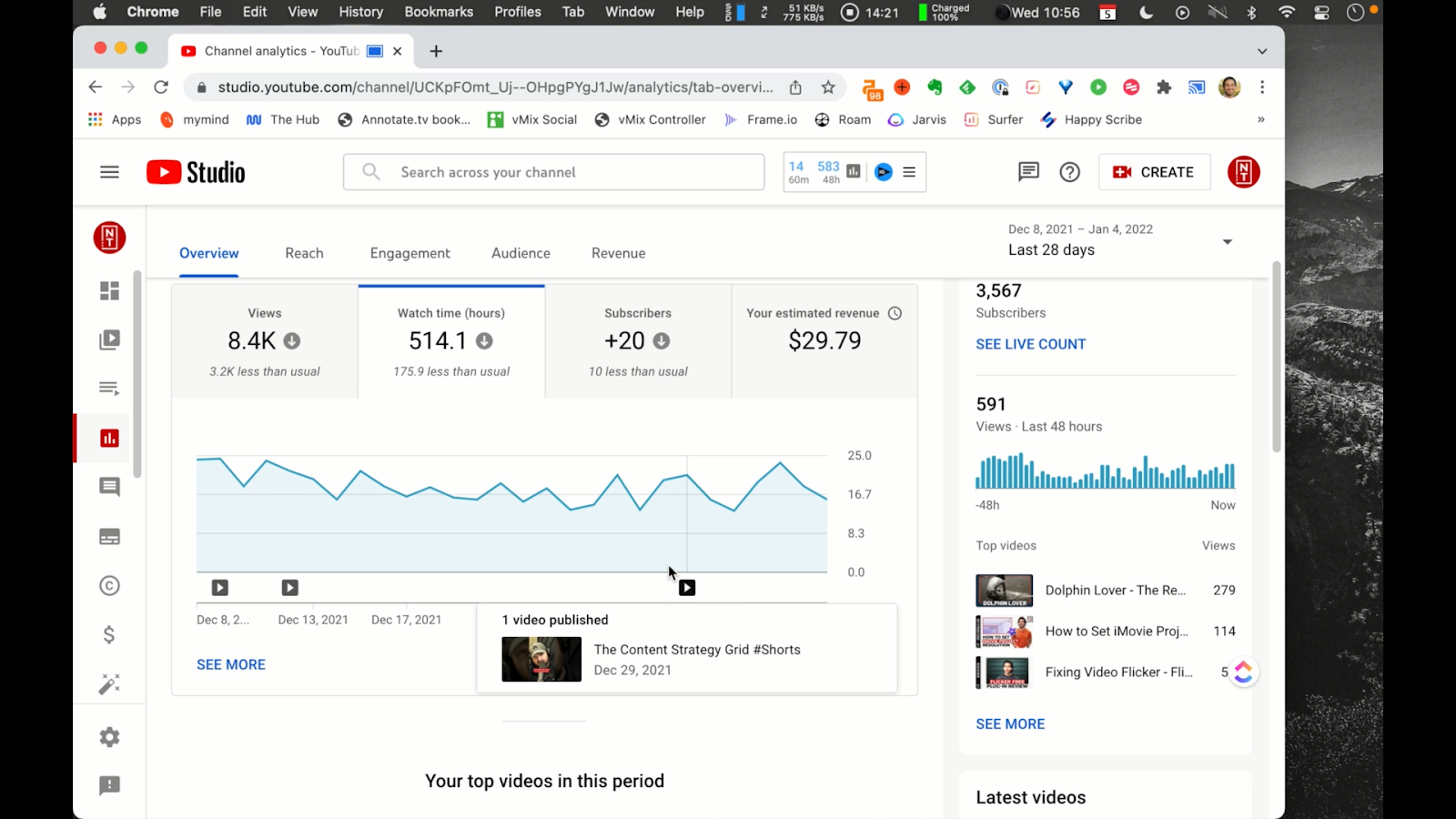This screenshot has height=819, width=1456.
Task: Open the Chrome Extensions puzzle icon
Action: click(1164, 87)
